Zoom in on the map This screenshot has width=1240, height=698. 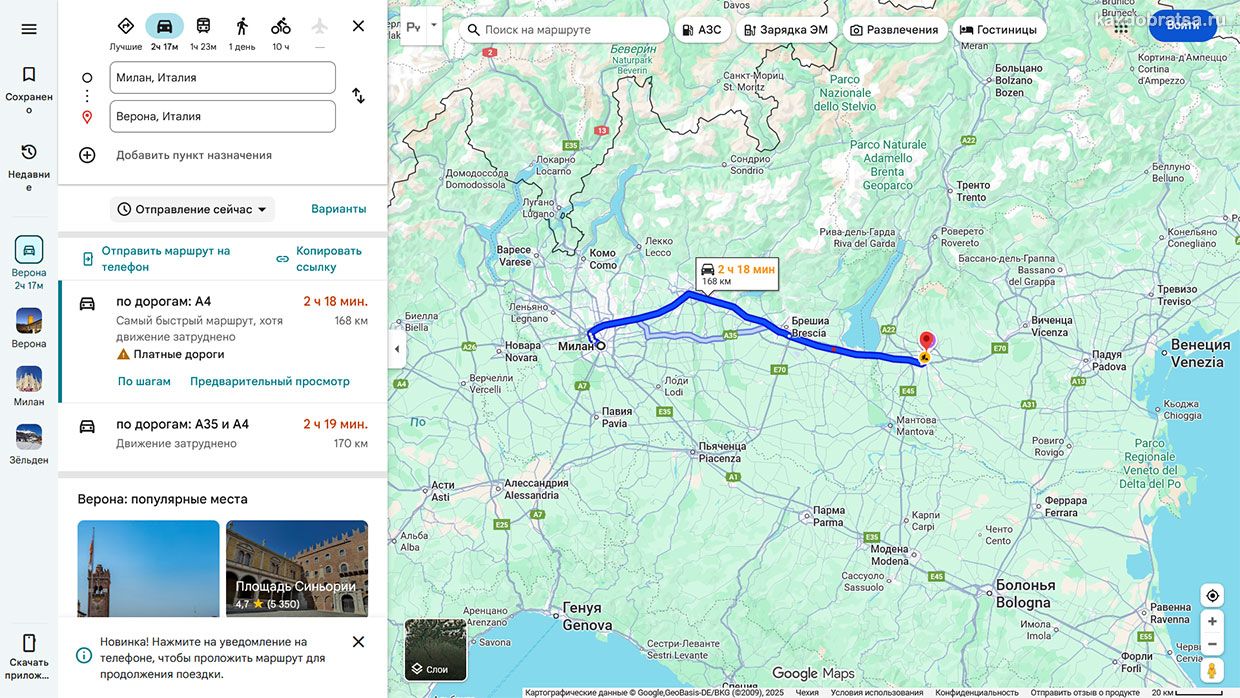click(x=1212, y=621)
